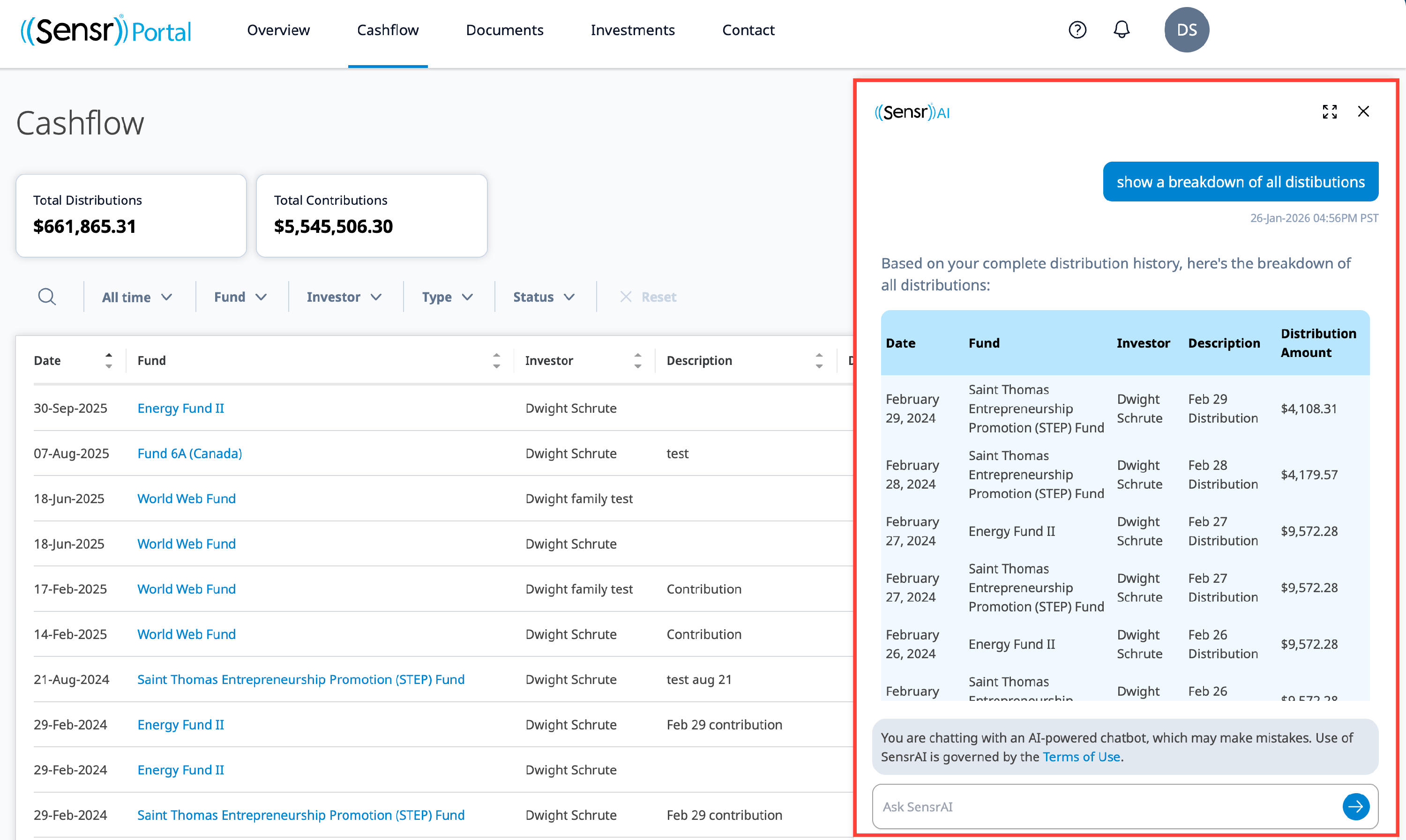The height and width of the screenshot is (840, 1406).
Task: Reset all cashflow filters
Action: click(648, 297)
